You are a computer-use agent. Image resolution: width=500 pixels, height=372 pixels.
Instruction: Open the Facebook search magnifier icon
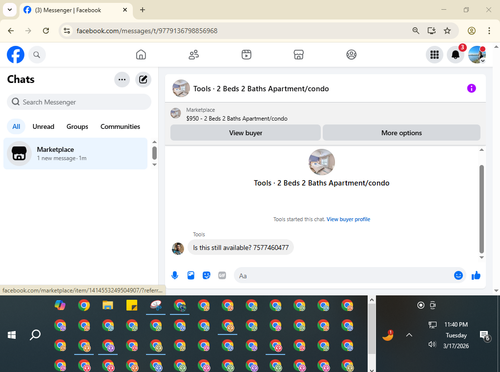37,55
